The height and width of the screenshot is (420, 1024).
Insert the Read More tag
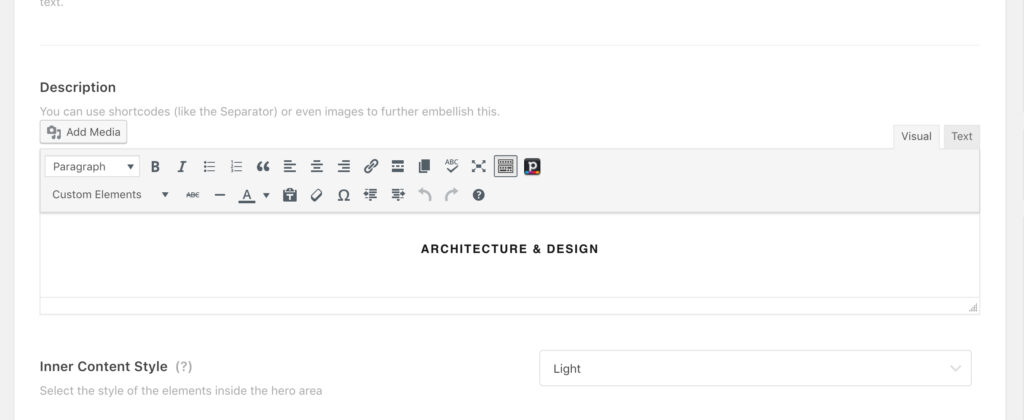click(398, 167)
